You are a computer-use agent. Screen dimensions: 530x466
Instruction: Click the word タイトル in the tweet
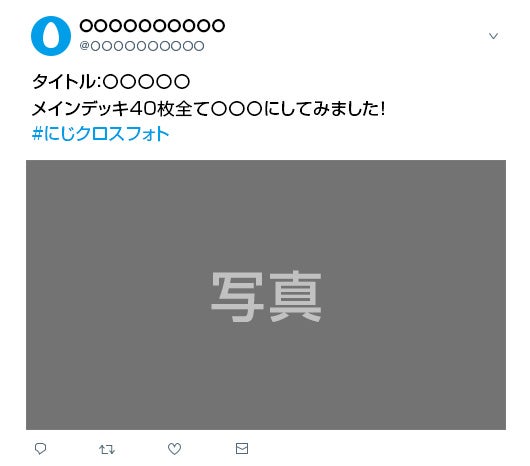(64, 82)
